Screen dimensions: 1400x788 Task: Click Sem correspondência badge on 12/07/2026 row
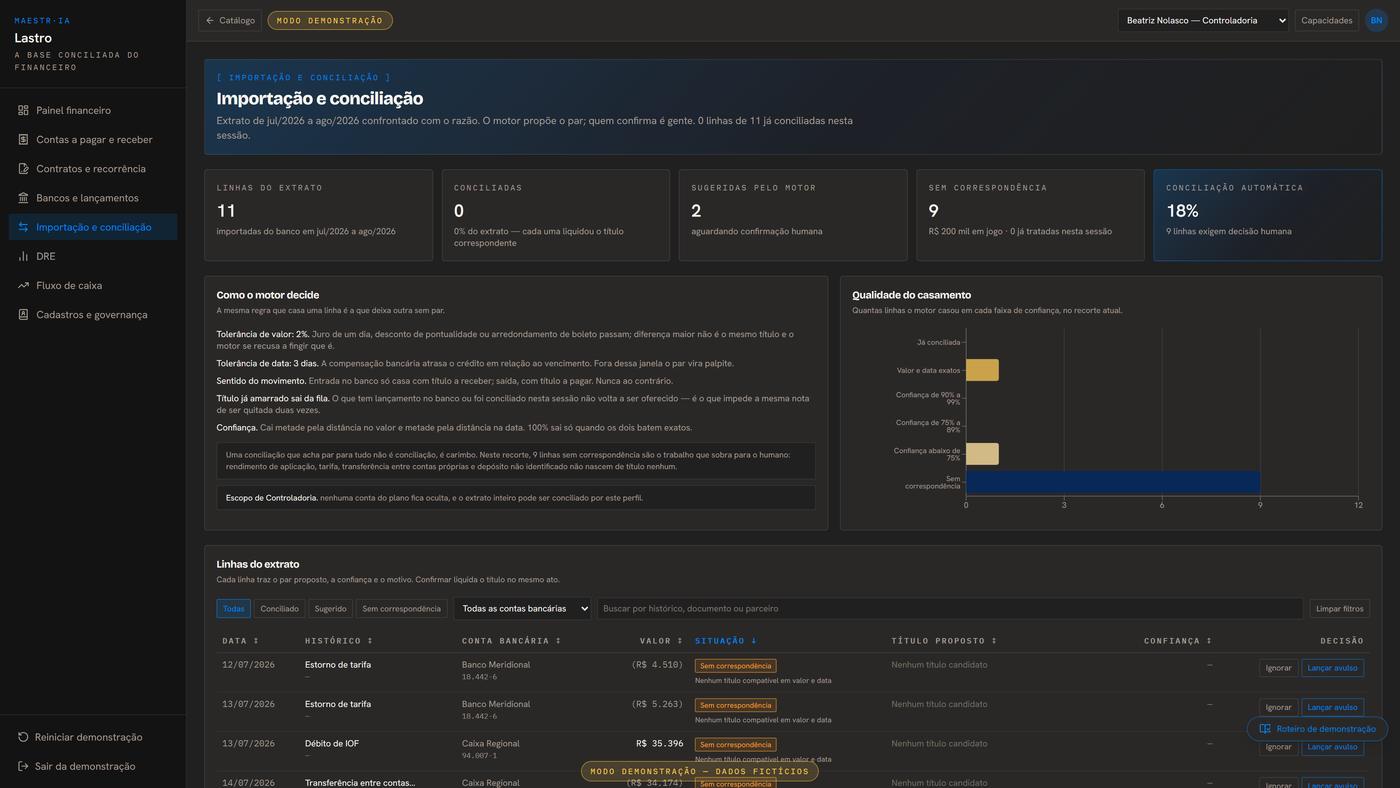coord(735,666)
